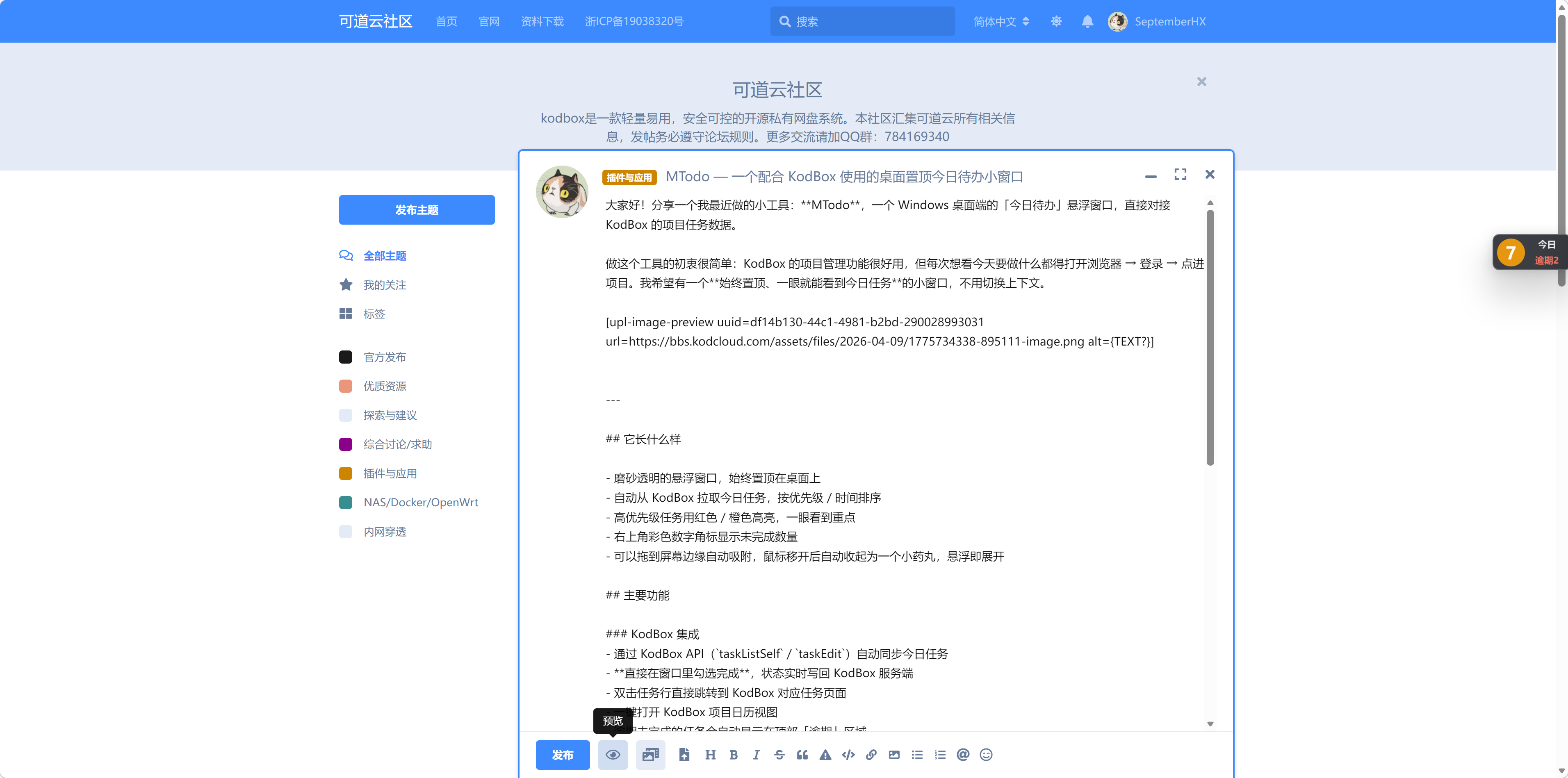
Task: Toggle the light/dark theme sun icon
Action: 1056,21
